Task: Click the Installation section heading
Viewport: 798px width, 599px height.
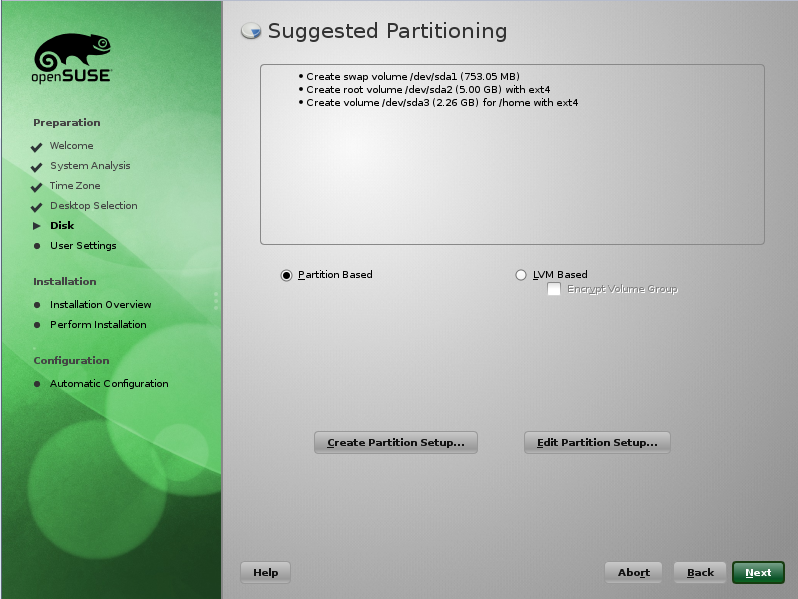Action: point(65,281)
